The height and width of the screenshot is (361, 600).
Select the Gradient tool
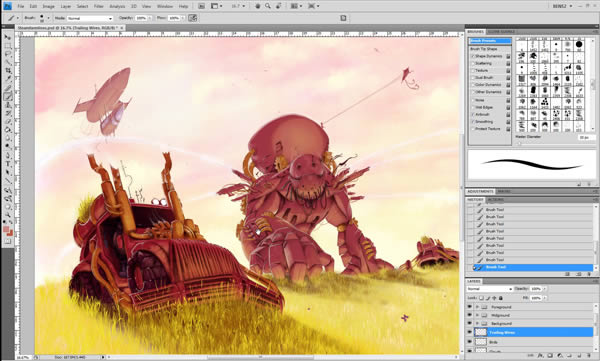coord(8,130)
